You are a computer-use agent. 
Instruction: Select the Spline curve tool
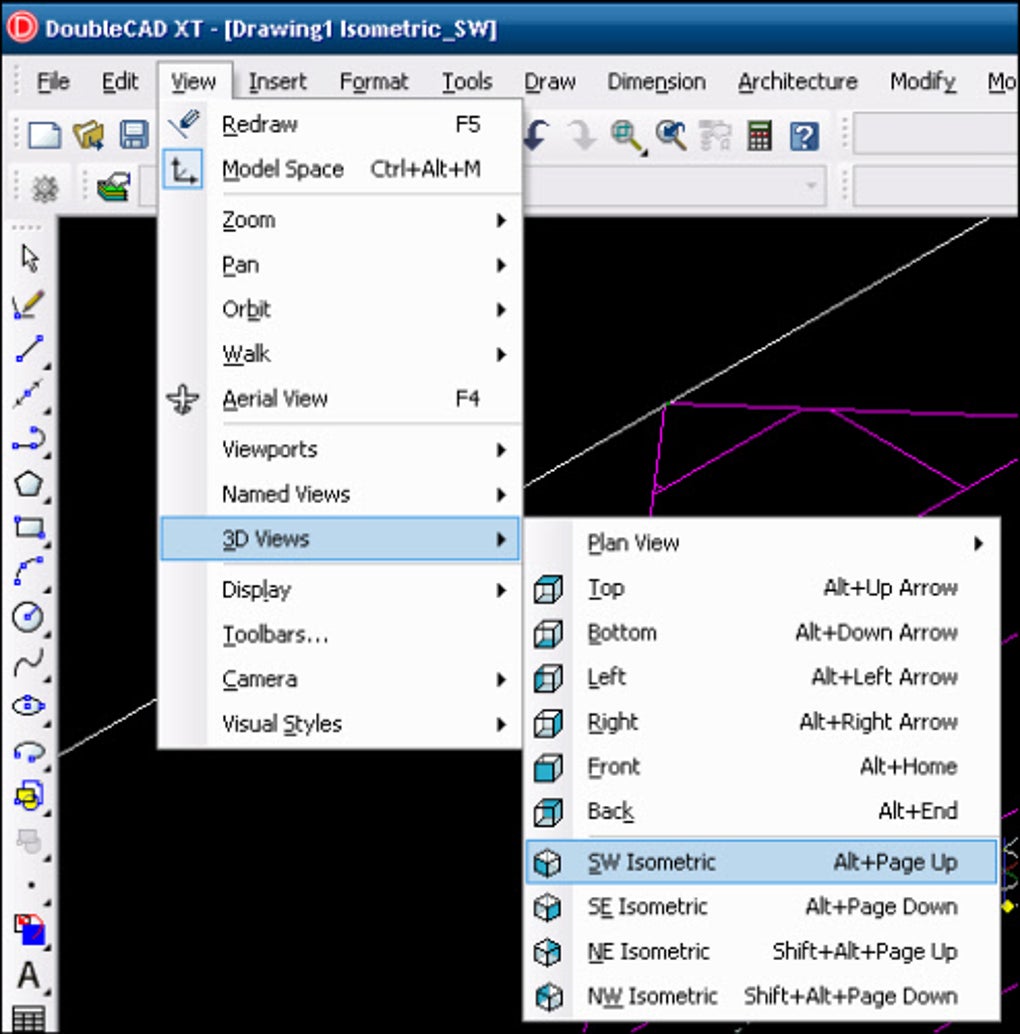[x=29, y=661]
